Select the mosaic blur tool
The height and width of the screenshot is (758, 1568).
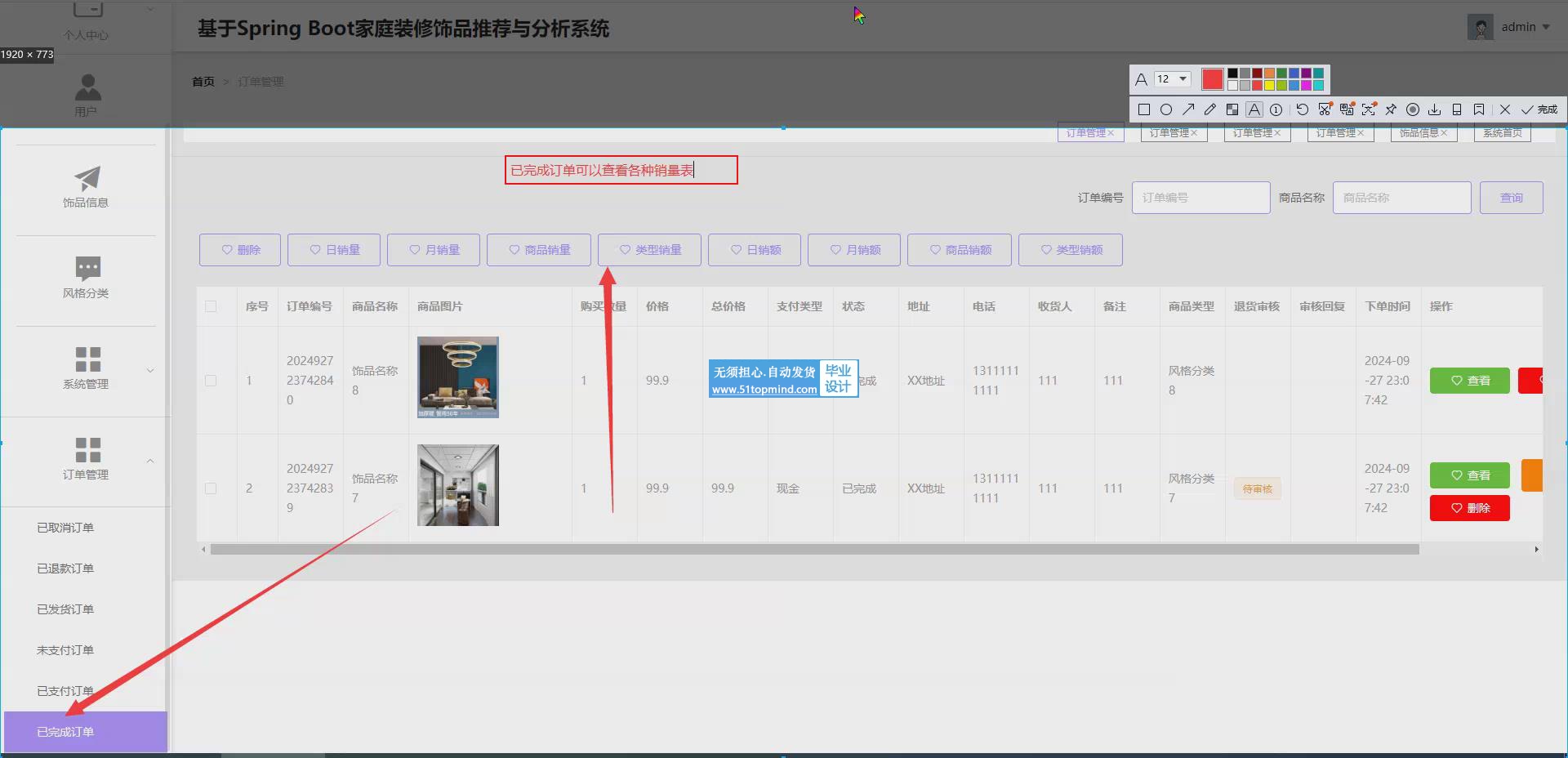click(x=1232, y=109)
